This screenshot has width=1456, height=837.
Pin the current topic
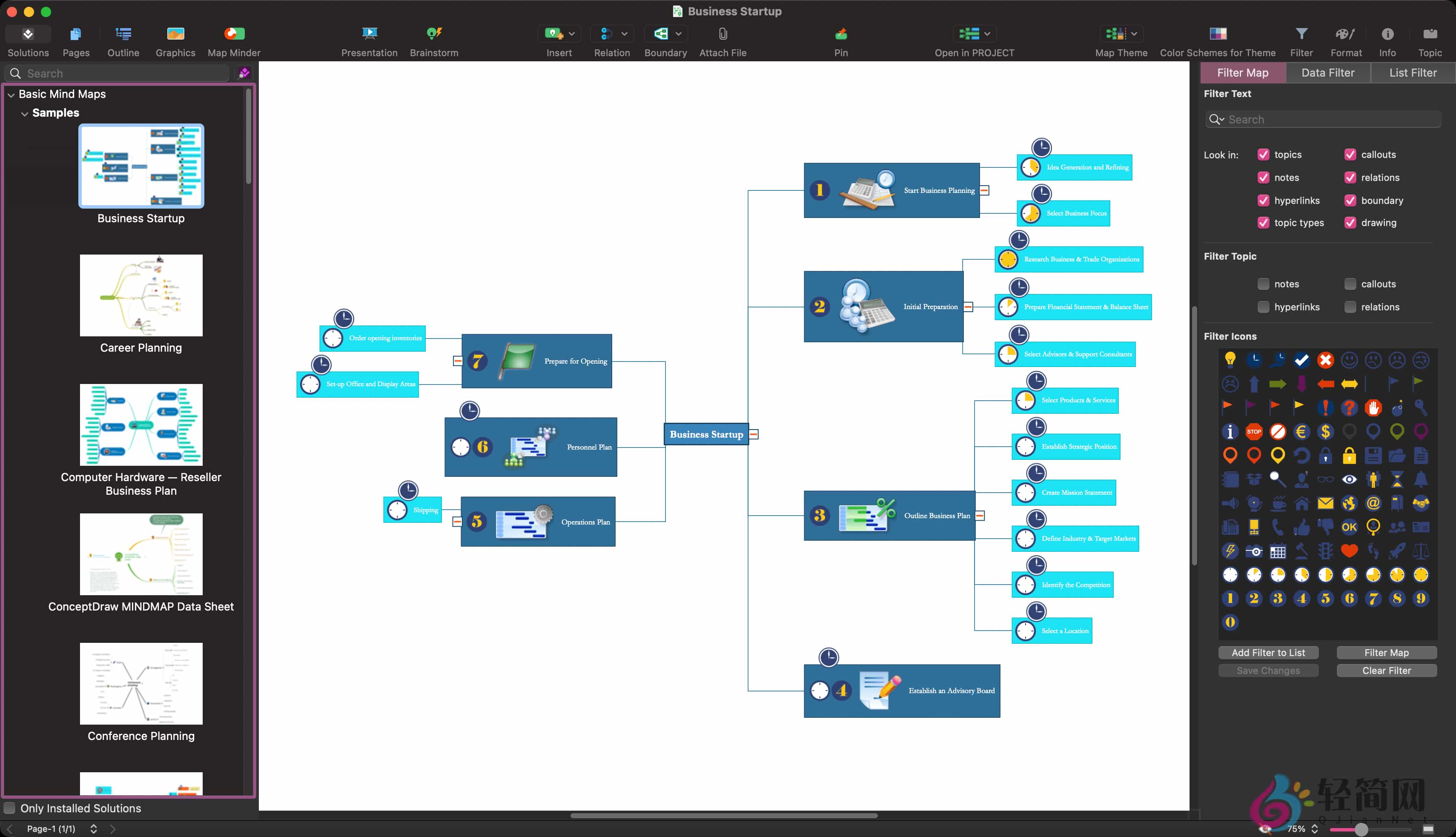840,40
